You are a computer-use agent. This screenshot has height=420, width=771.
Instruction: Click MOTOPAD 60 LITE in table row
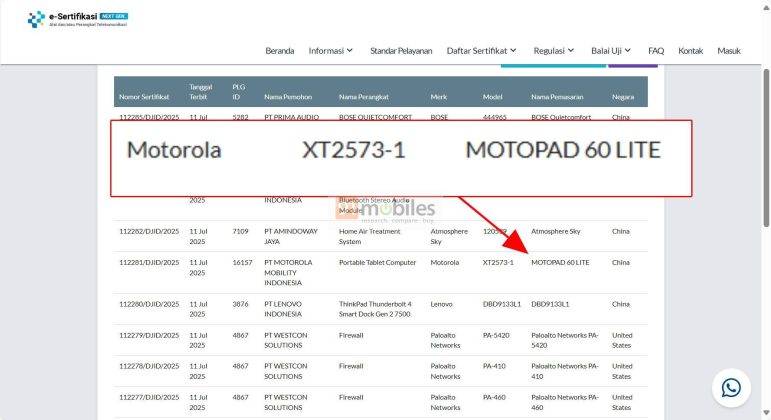click(x=560, y=263)
